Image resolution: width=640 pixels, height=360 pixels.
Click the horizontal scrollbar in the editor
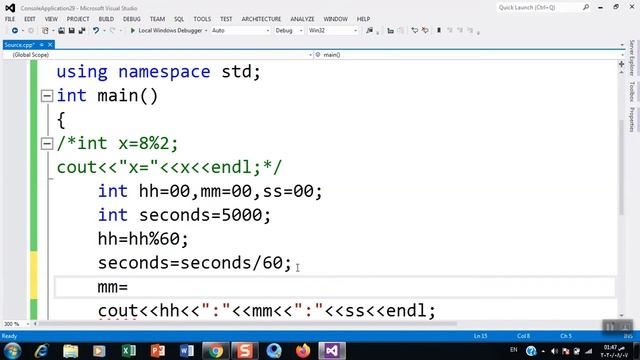[248, 324]
